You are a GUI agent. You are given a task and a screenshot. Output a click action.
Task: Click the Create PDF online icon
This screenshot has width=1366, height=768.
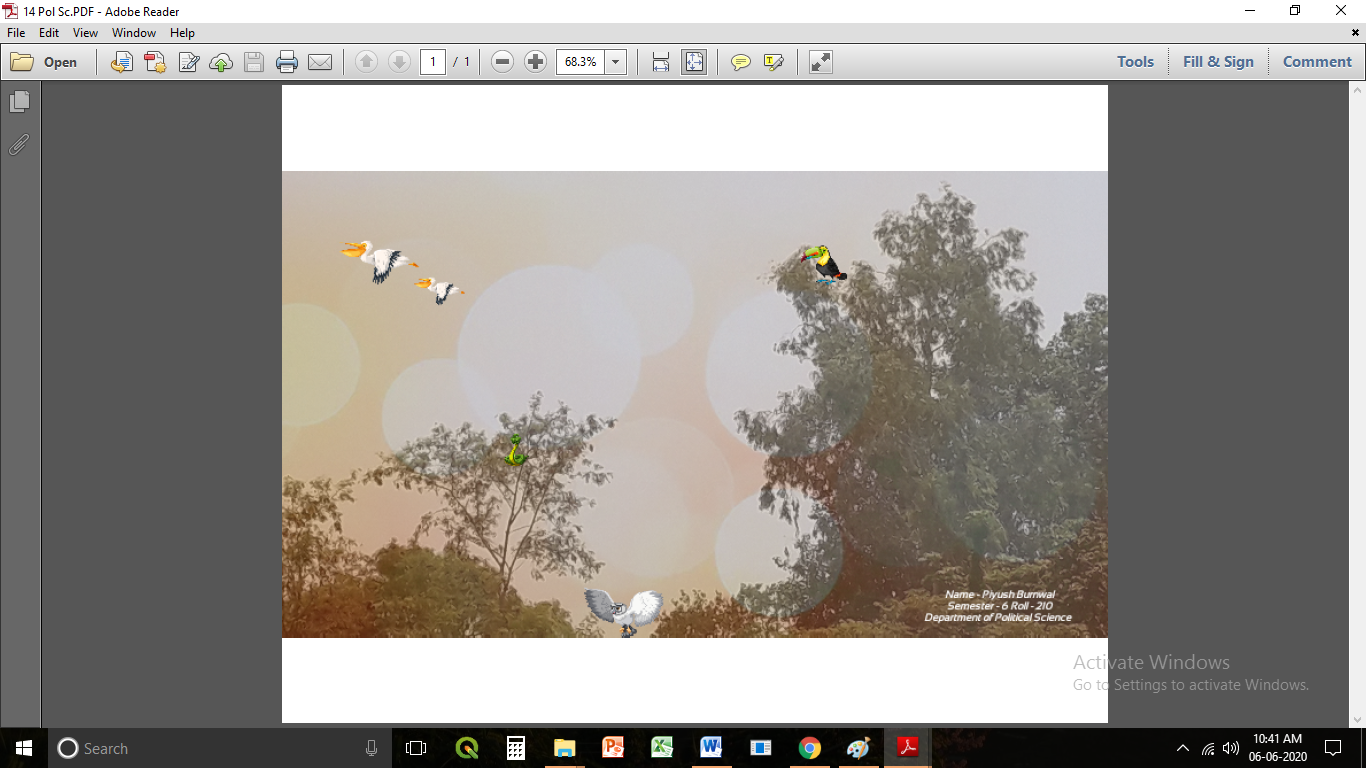(155, 62)
